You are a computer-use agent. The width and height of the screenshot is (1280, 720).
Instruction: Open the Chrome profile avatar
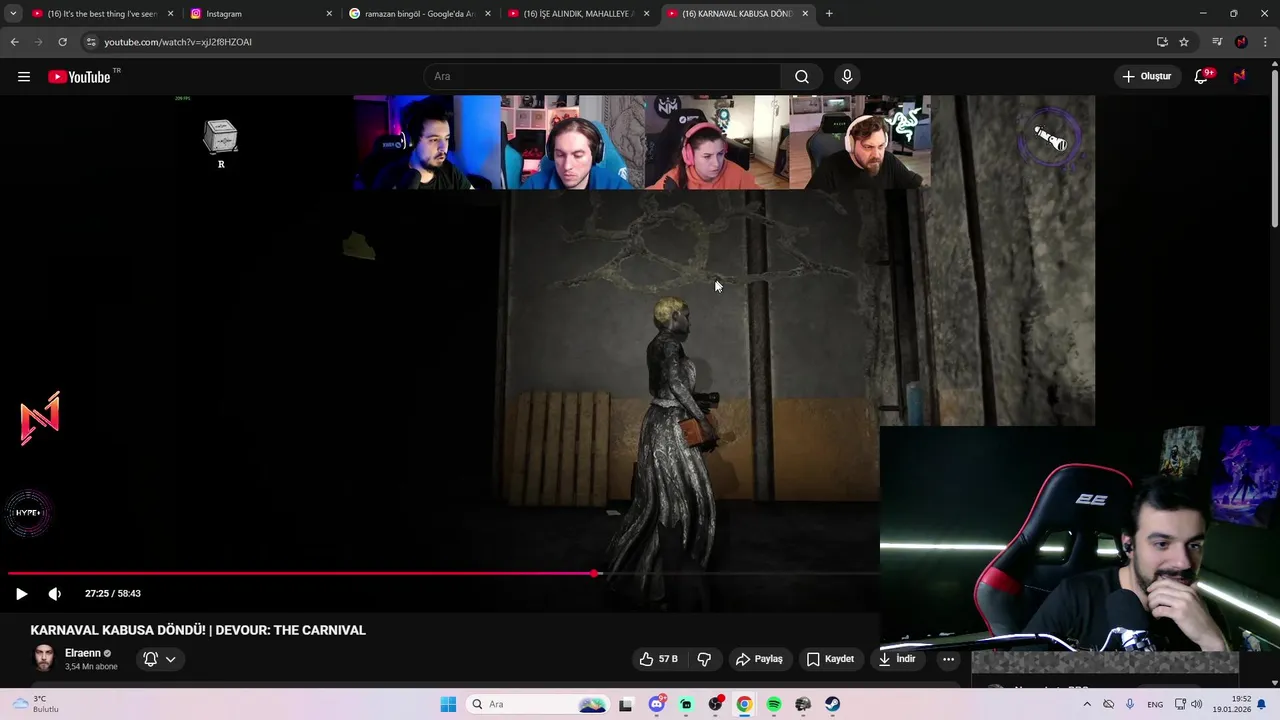[1241, 42]
